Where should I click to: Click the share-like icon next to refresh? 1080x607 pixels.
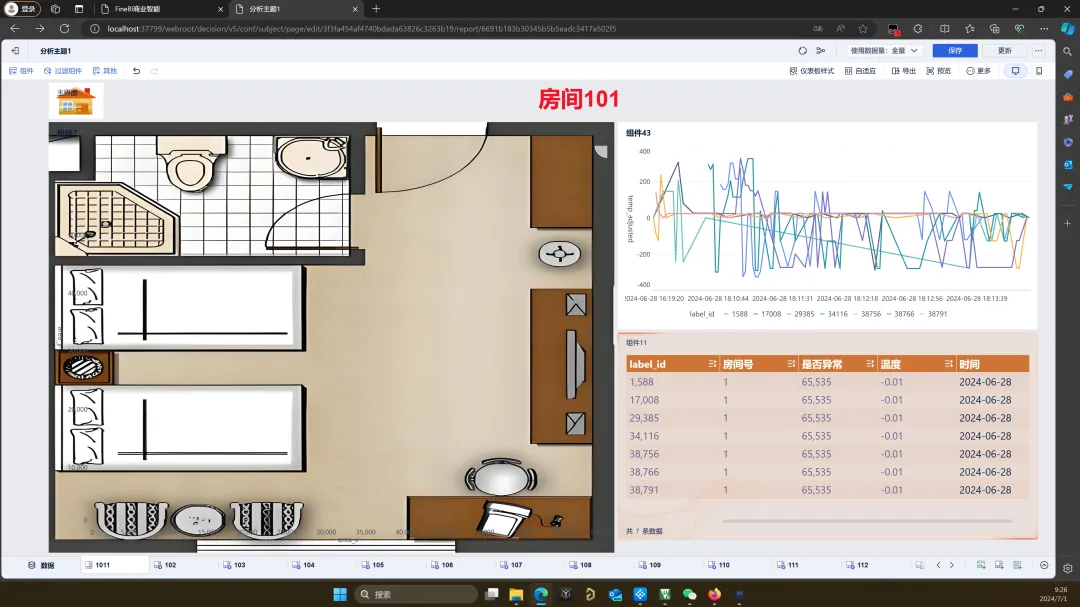820,51
